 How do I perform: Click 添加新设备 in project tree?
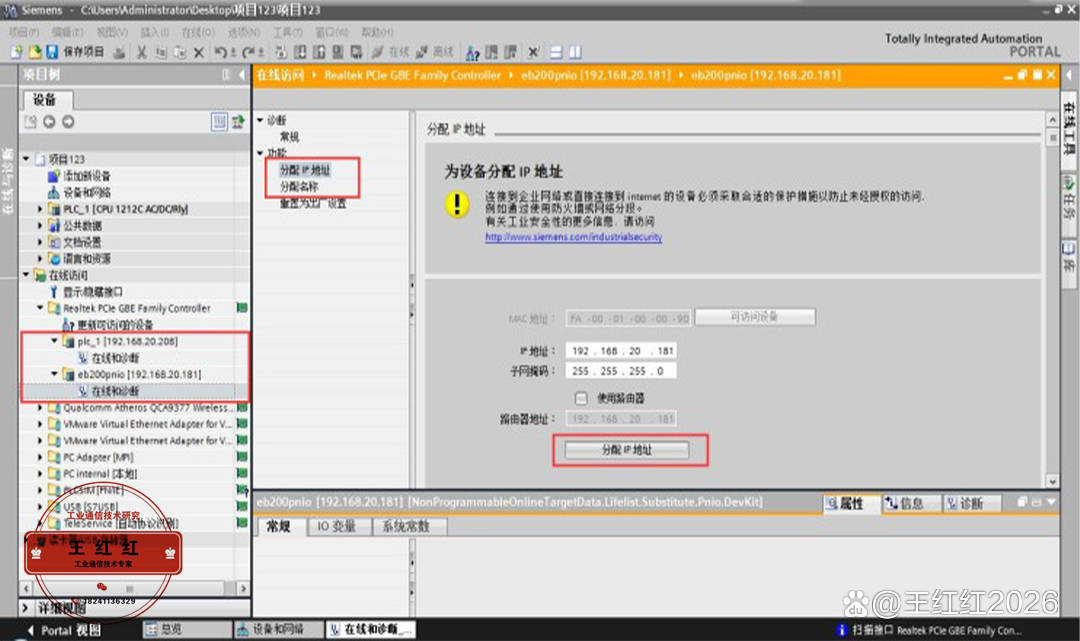coord(87,176)
